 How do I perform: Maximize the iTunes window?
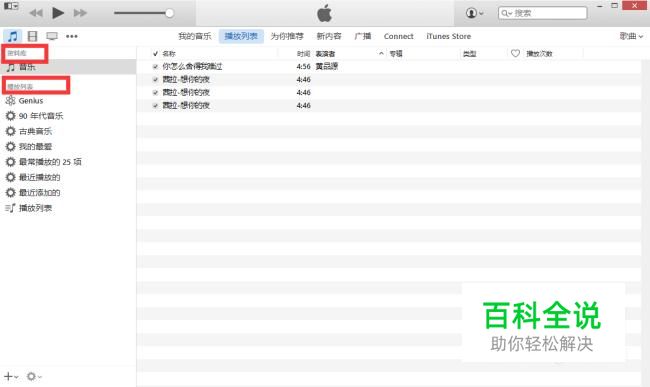click(x=615, y=5)
